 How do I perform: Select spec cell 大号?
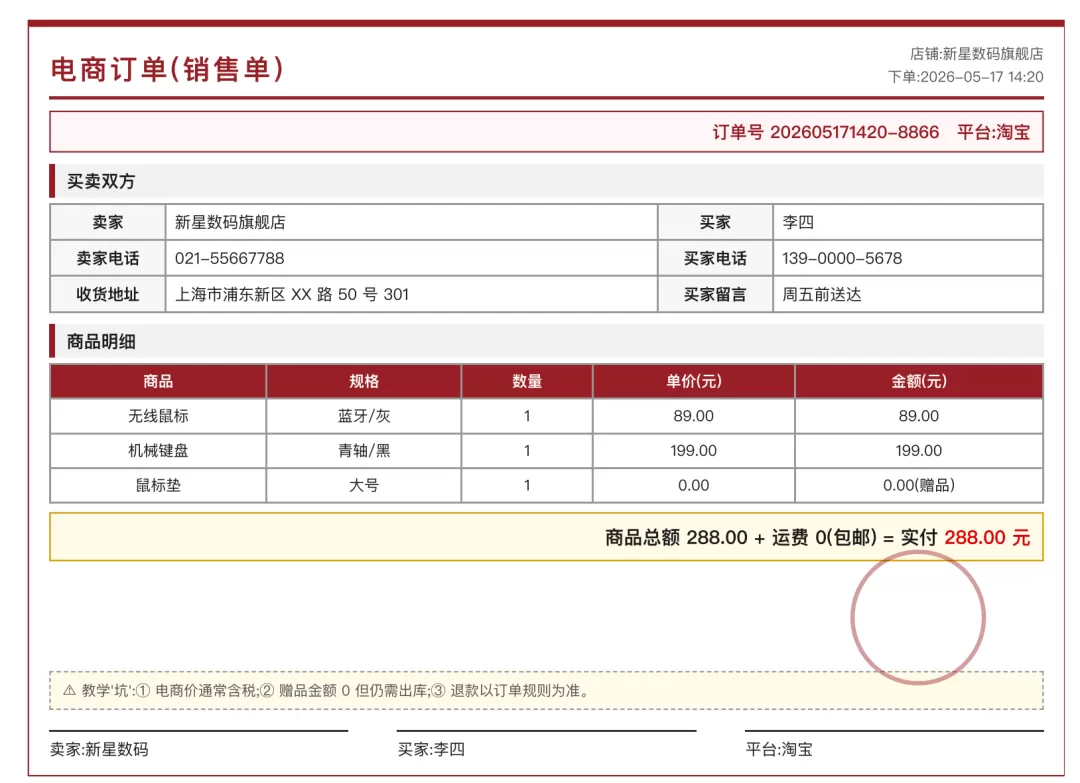pos(364,486)
